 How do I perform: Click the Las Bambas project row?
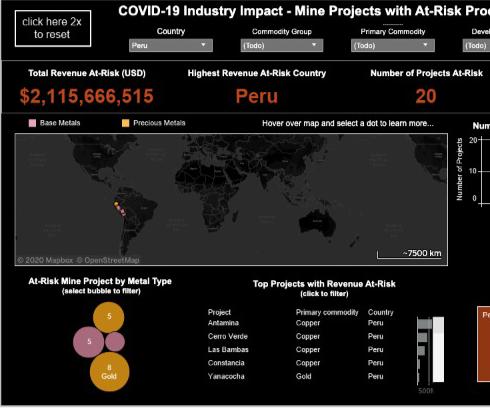pyautogui.click(x=296, y=350)
